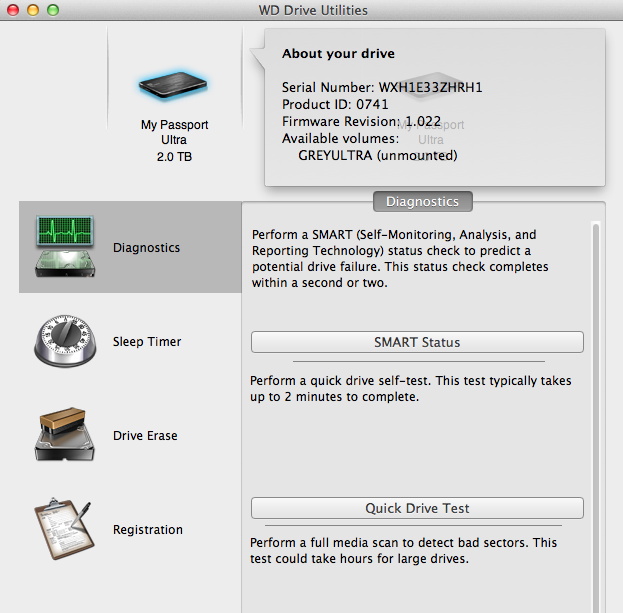Click the serial number WXH1E33ZHRH1

pos(430,87)
